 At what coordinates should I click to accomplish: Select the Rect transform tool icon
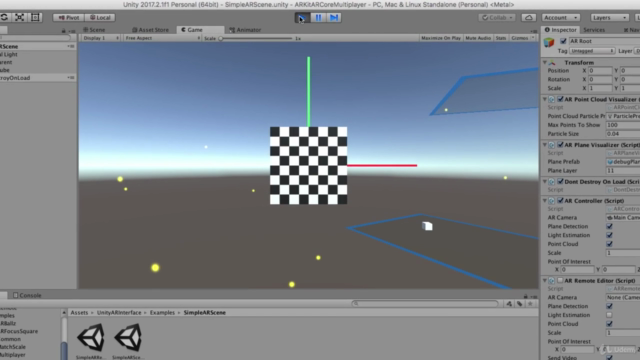point(35,17)
